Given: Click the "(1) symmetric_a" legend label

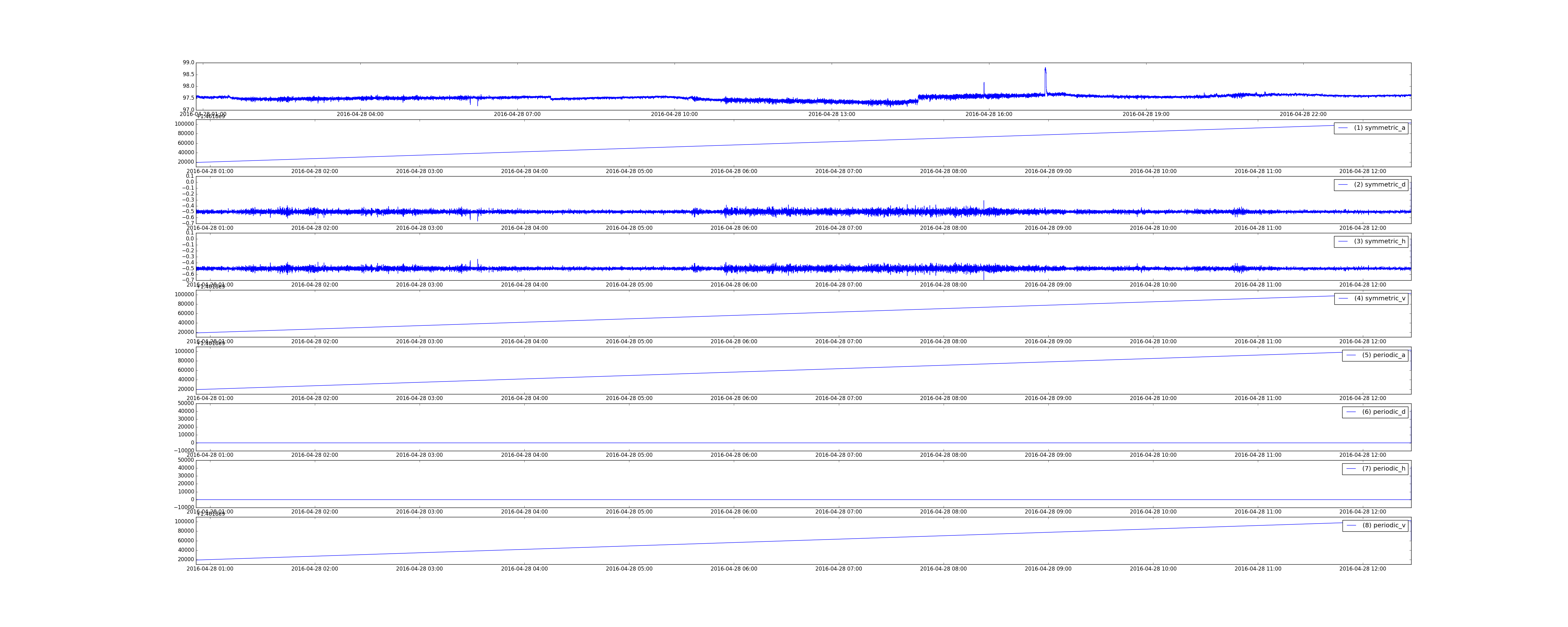Looking at the screenshot, I should pyautogui.click(x=1379, y=128).
